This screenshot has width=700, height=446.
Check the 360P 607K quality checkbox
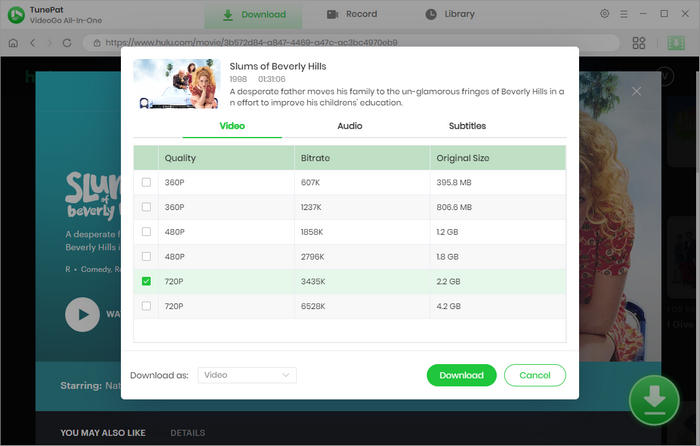pos(147,182)
